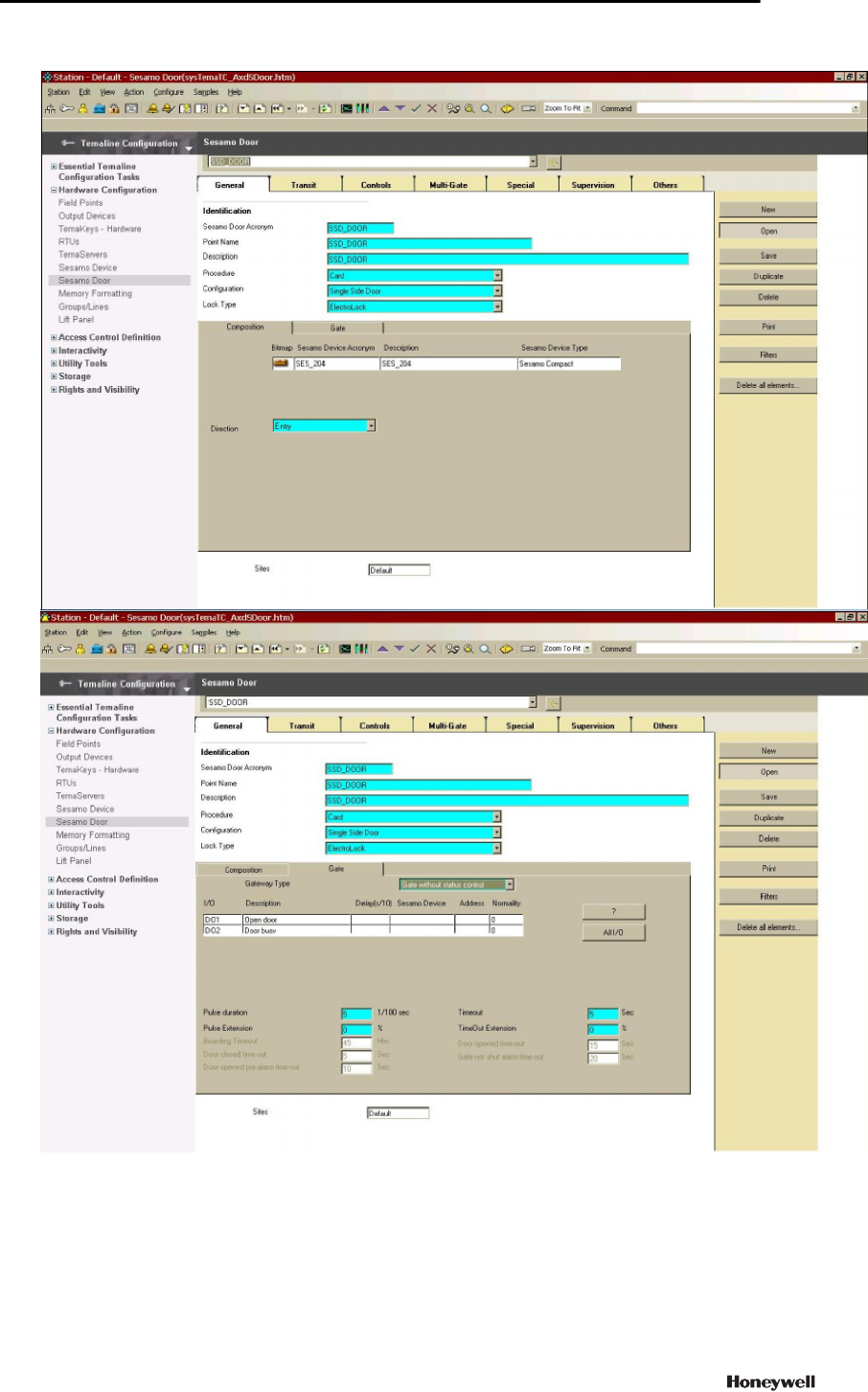
Task: Select the Gate sub-tab in upper window
Action: pos(338,328)
